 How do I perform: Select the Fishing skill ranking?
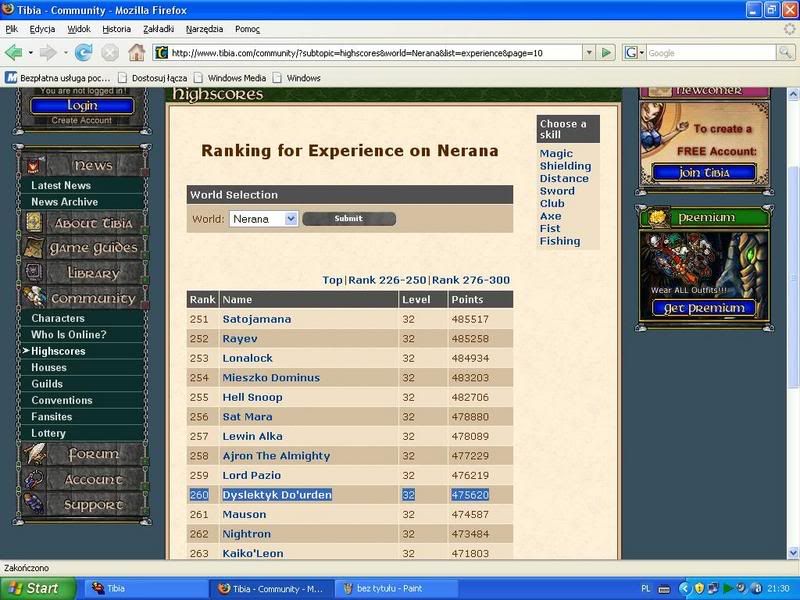coord(560,241)
